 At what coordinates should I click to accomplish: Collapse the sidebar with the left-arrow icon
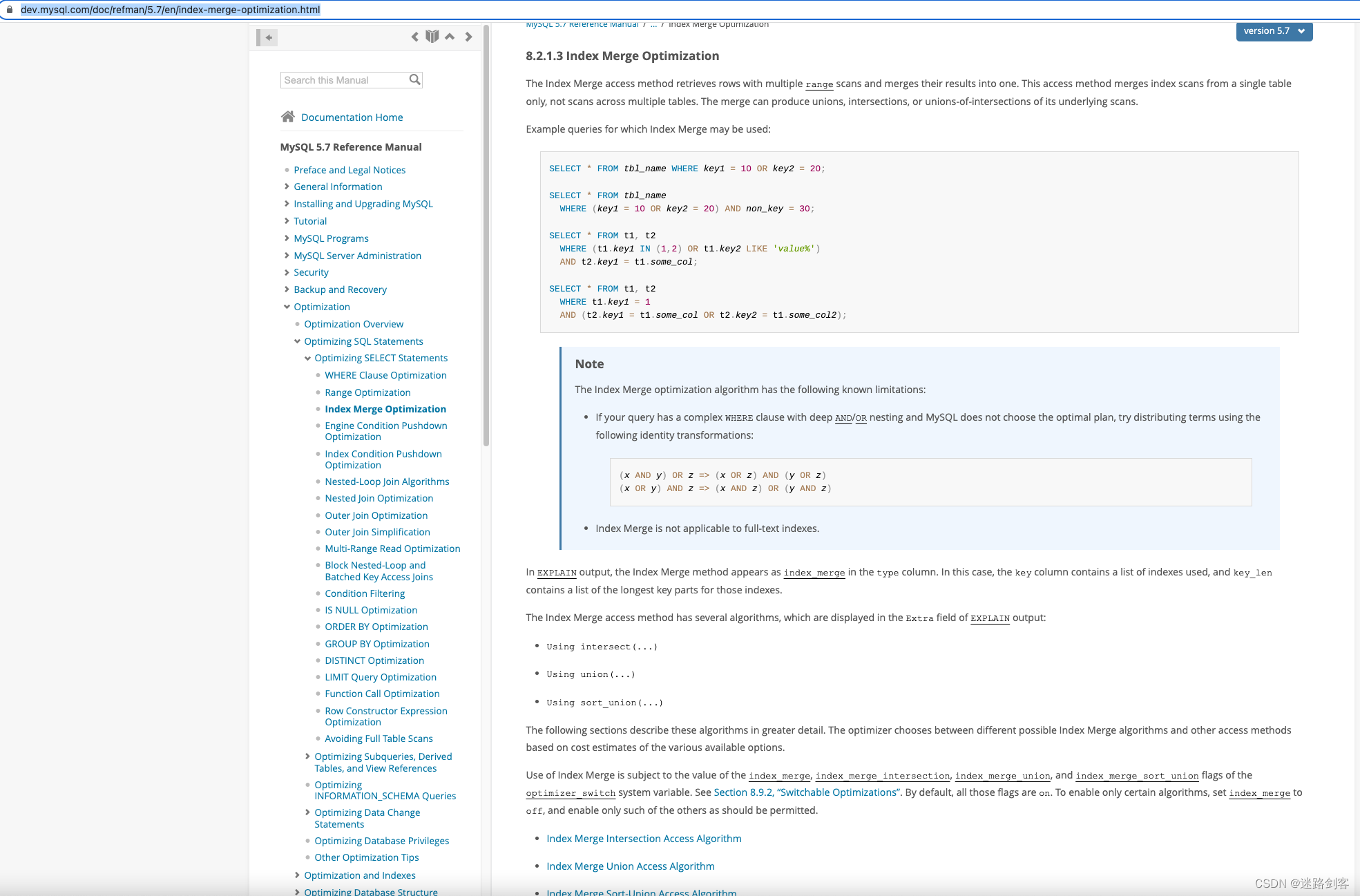(x=267, y=37)
